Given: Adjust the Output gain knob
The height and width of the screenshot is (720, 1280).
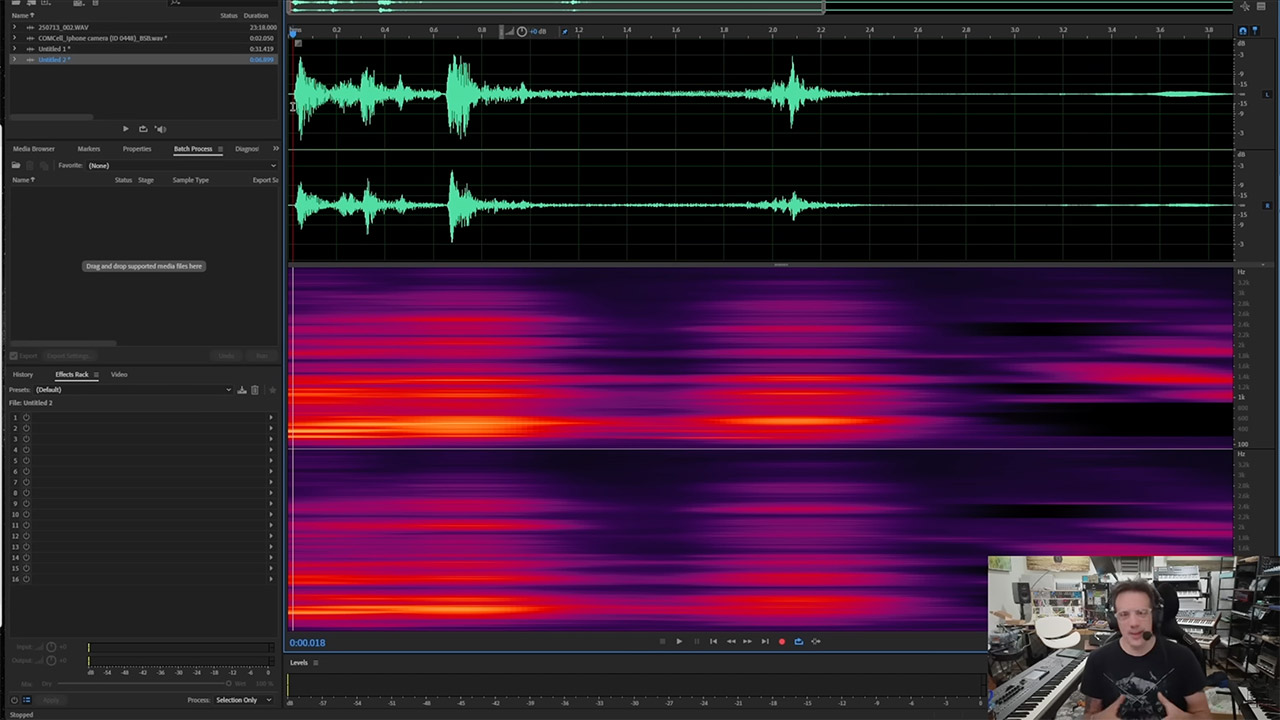Looking at the screenshot, I should pyautogui.click(x=51, y=661).
